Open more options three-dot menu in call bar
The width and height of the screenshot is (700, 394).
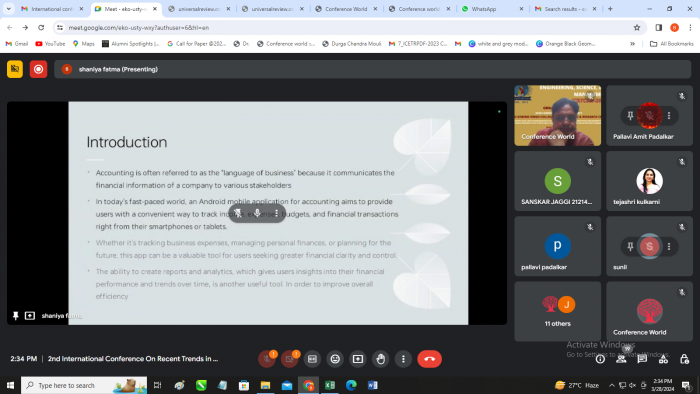coord(403,359)
